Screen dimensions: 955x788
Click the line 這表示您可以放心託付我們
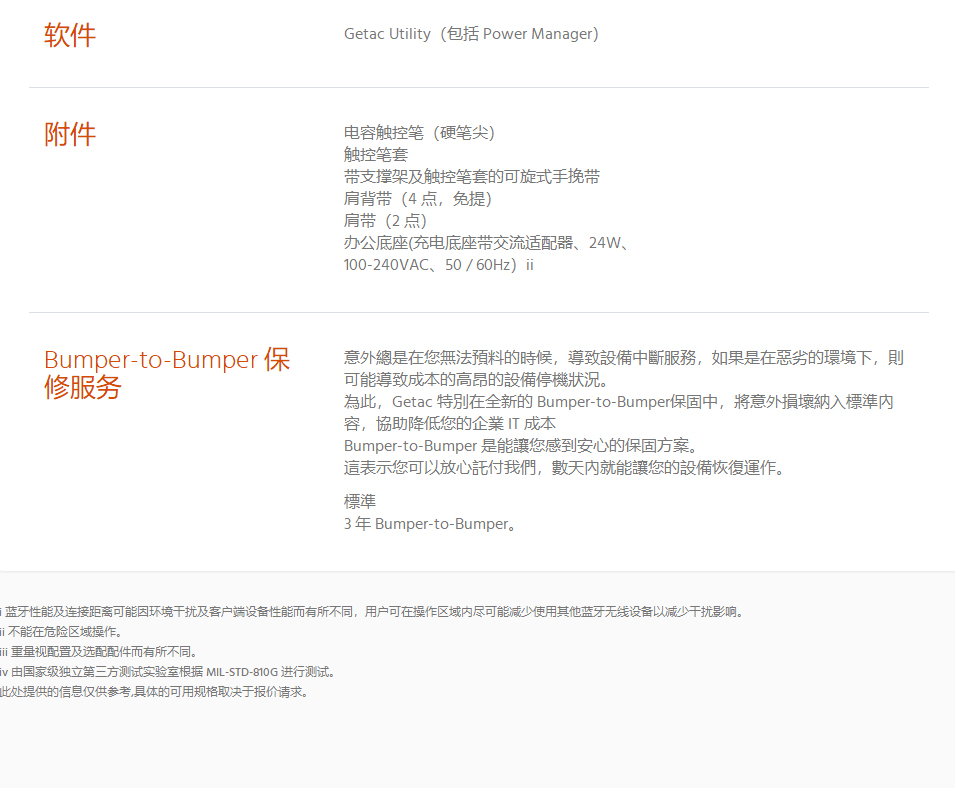click(x=565, y=468)
